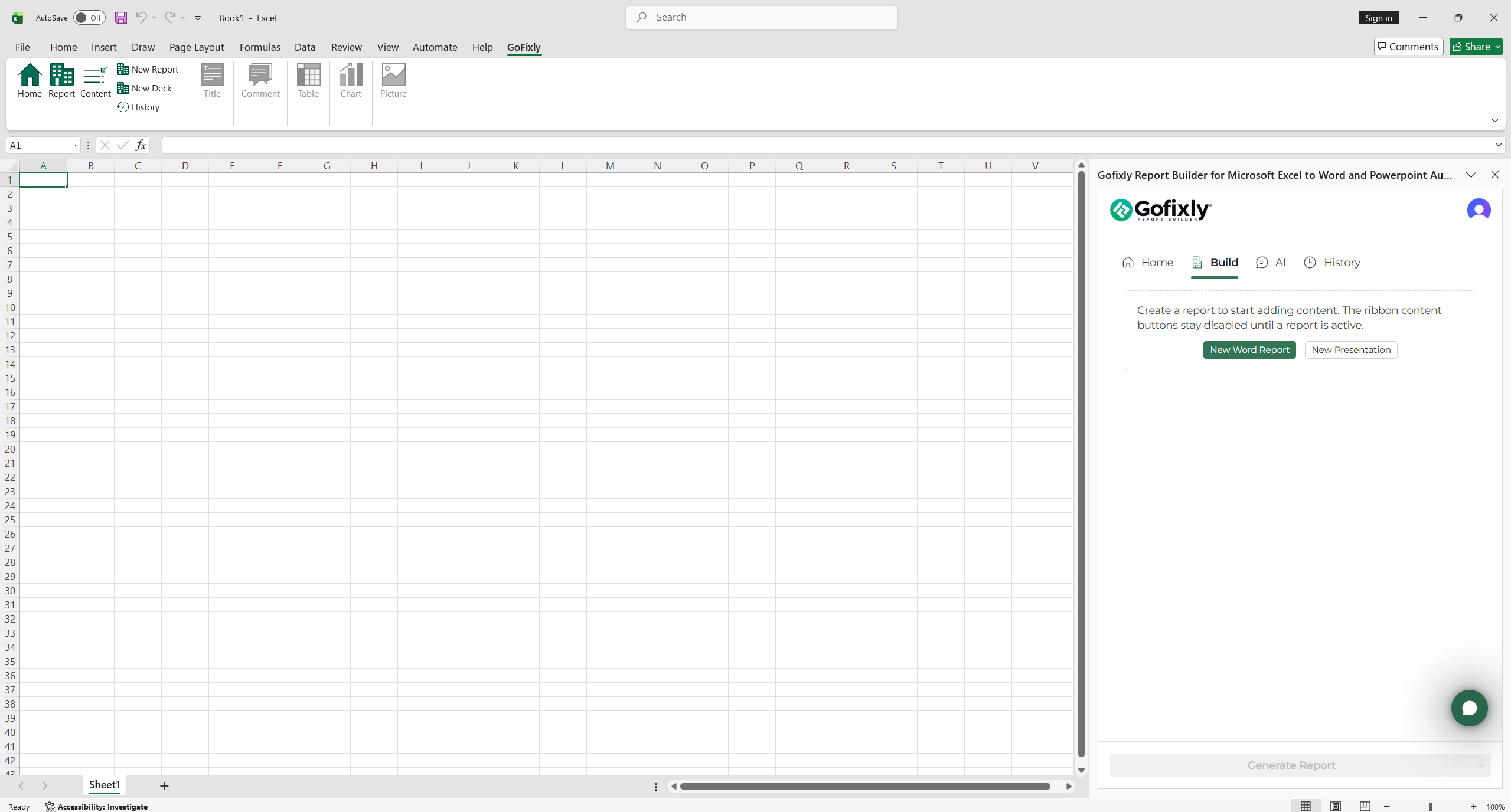Image resolution: width=1511 pixels, height=812 pixels.
Task: Open the Automate ribbon tab
Action: click(435, 47)
